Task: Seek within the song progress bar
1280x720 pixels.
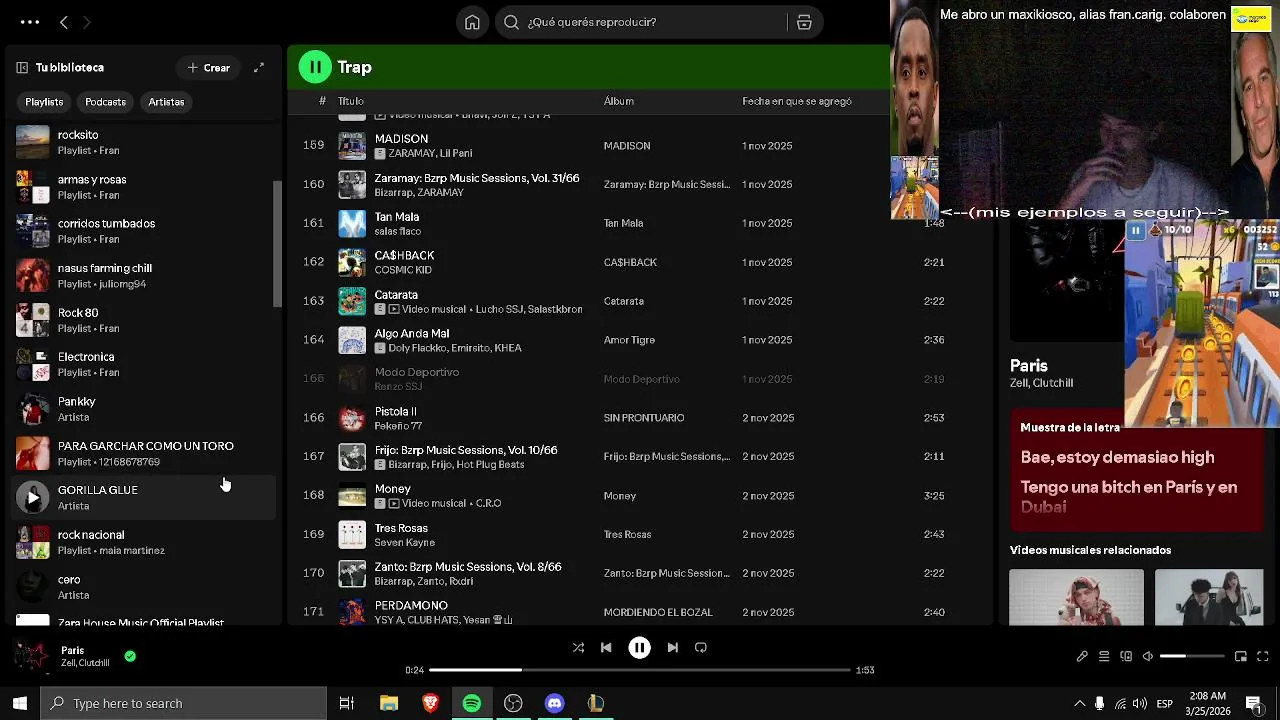Action: pos(640,670)
